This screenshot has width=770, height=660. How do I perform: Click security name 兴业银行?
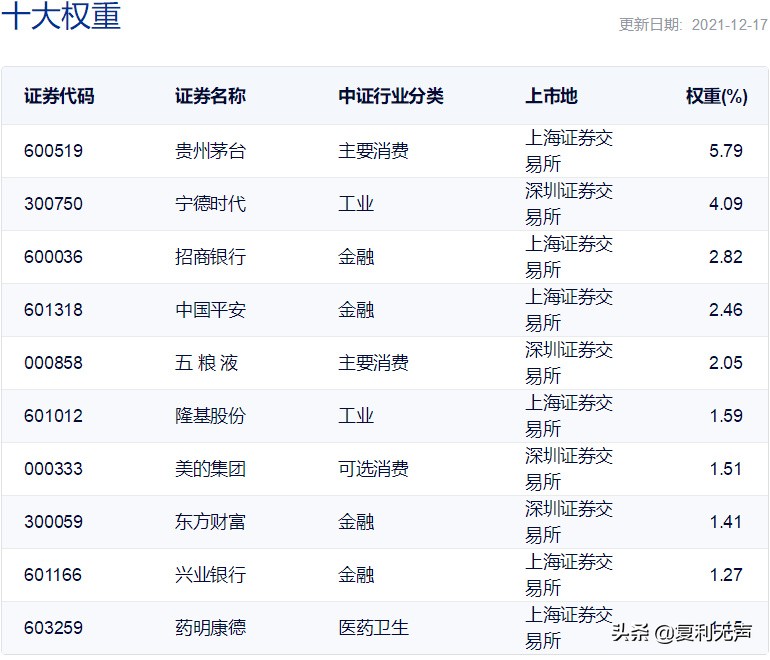210,575
